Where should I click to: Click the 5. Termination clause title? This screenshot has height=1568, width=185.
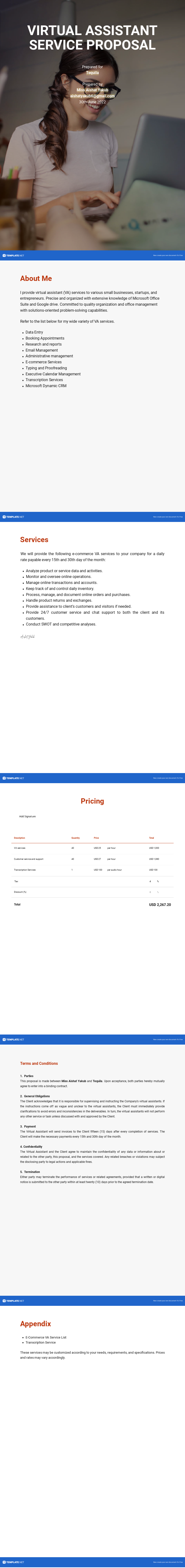pos(30,1172)
